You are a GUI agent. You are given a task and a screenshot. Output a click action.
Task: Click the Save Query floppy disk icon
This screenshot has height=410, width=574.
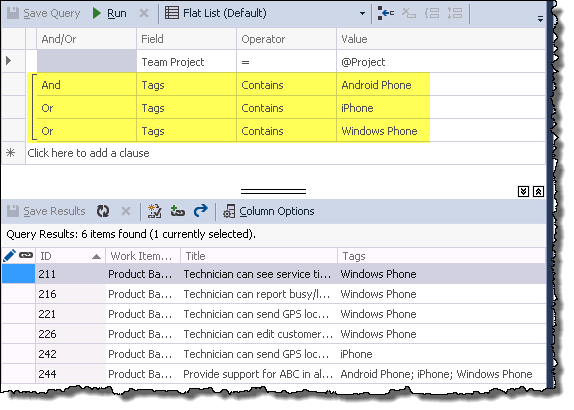coord(13,14)
